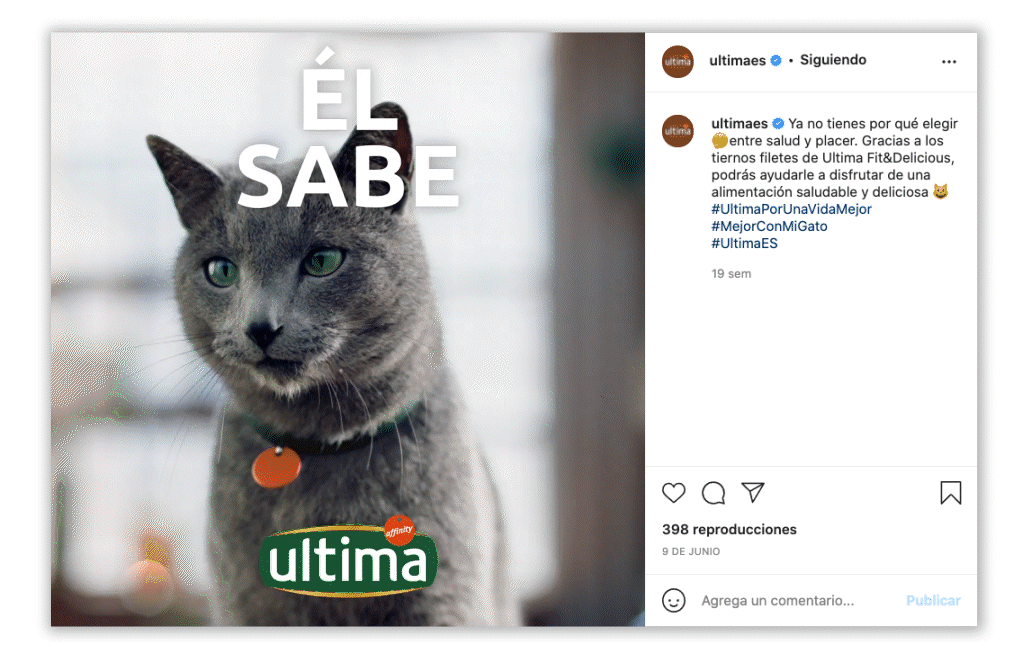
Task: Open hashtag #MejorConMiGato
Action: tap(769, 226)
